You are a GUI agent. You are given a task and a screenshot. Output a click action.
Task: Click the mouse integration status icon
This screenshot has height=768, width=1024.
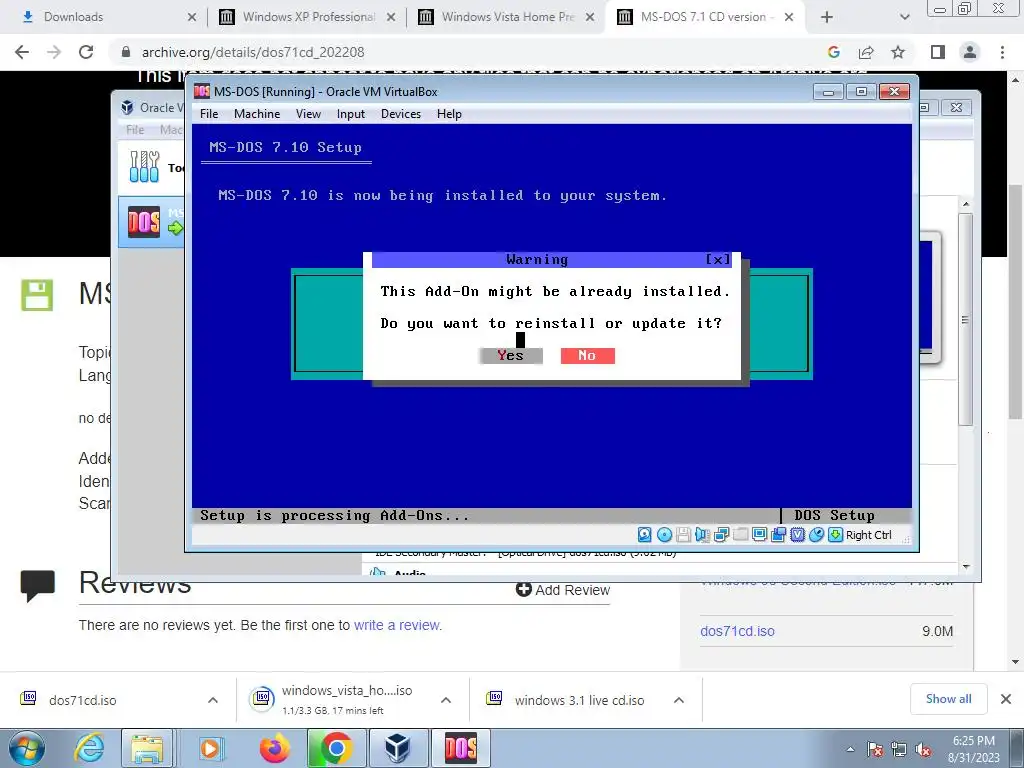(816, 535)
